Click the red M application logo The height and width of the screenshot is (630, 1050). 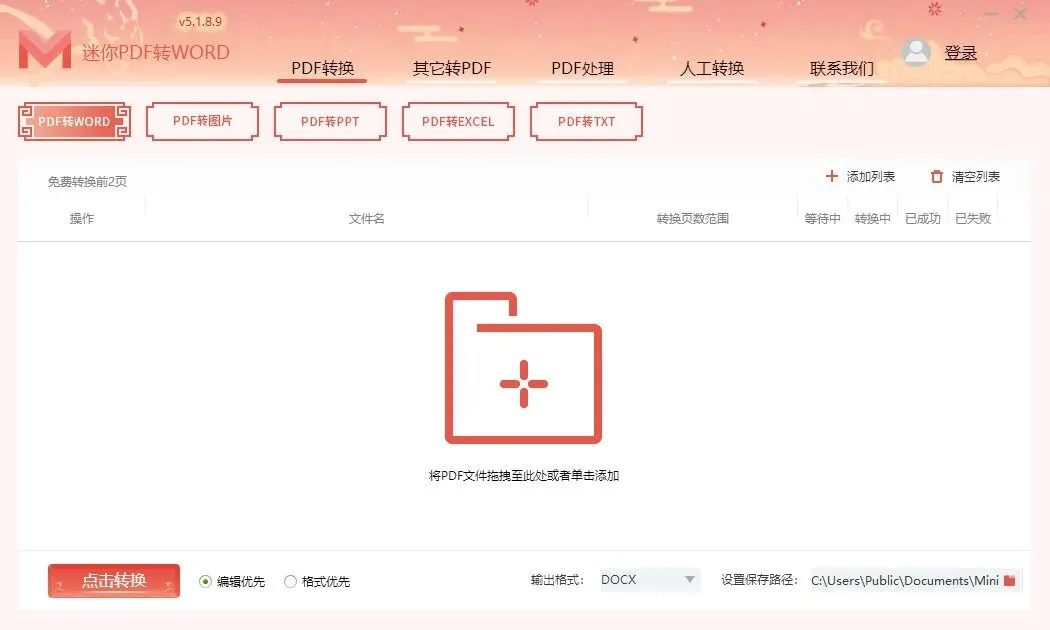(x=45, y=49)
